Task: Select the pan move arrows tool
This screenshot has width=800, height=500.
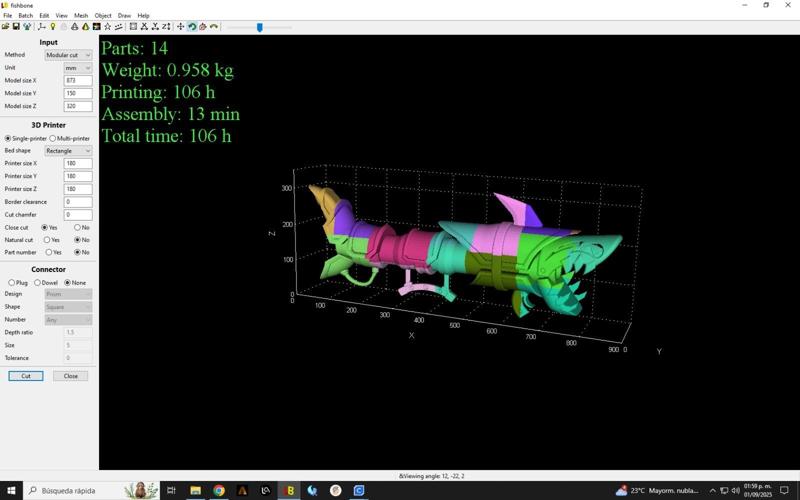Action: pos(181,27)
